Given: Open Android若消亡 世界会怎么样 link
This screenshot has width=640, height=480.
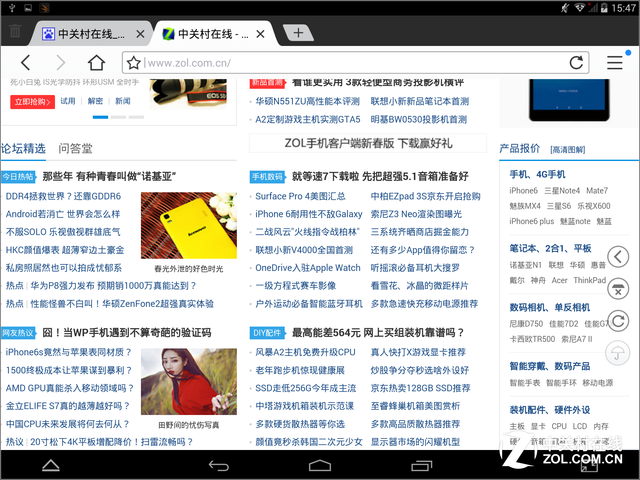Looking at the screenshot, I should click(x=63, y=214).
